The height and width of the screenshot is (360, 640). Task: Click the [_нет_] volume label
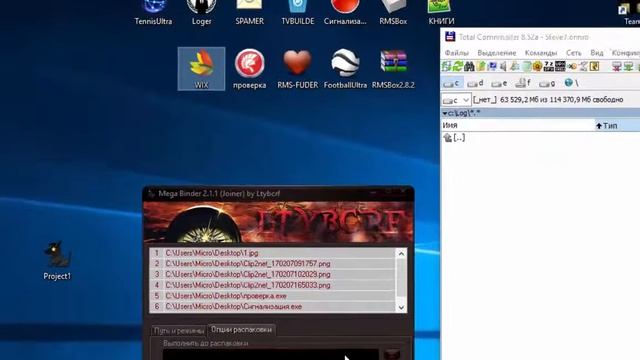click(485, 100)
